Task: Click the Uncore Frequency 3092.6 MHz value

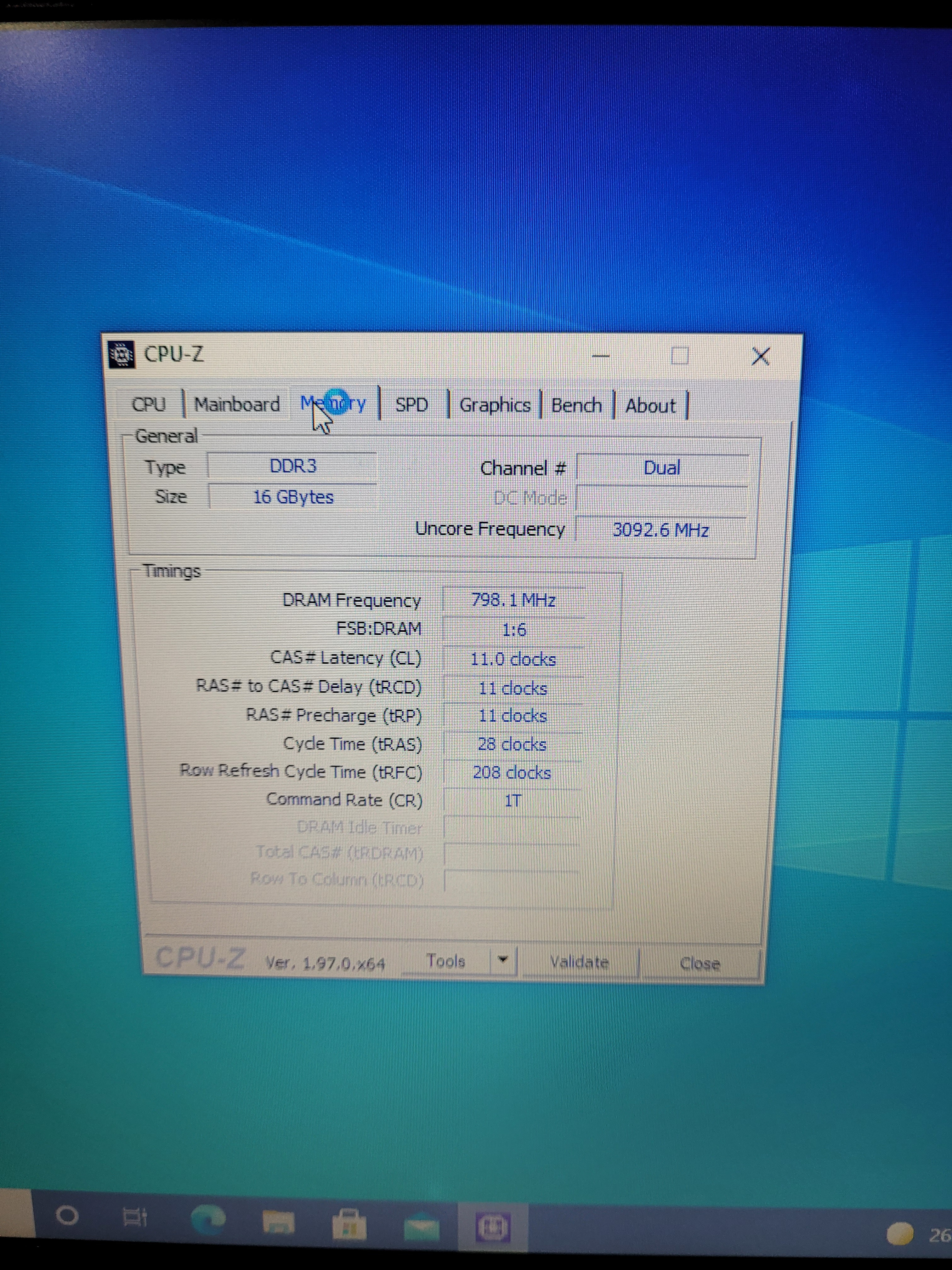Action: point(661,529)
